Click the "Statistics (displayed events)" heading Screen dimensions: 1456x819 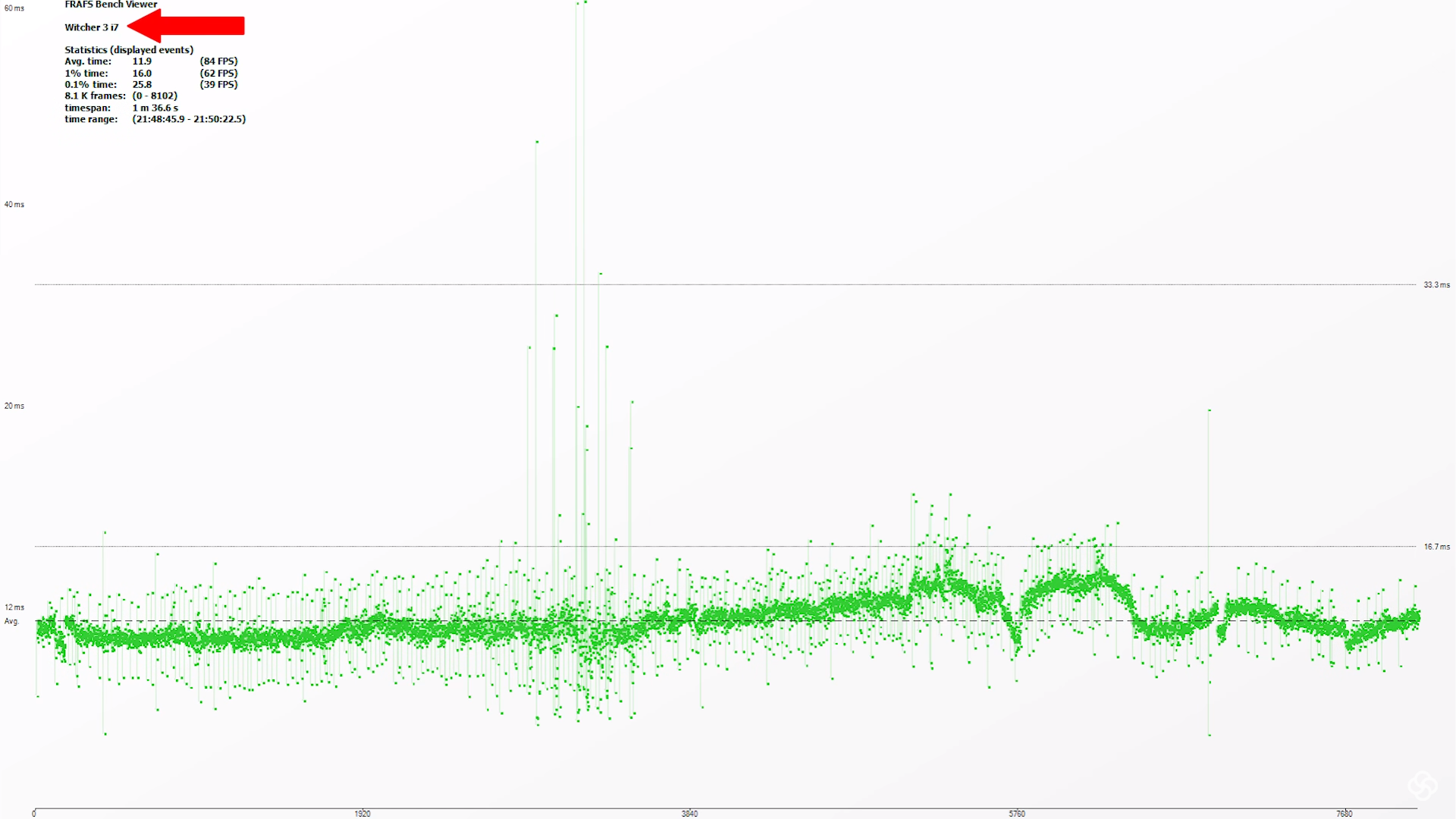[x=129, y=50]
